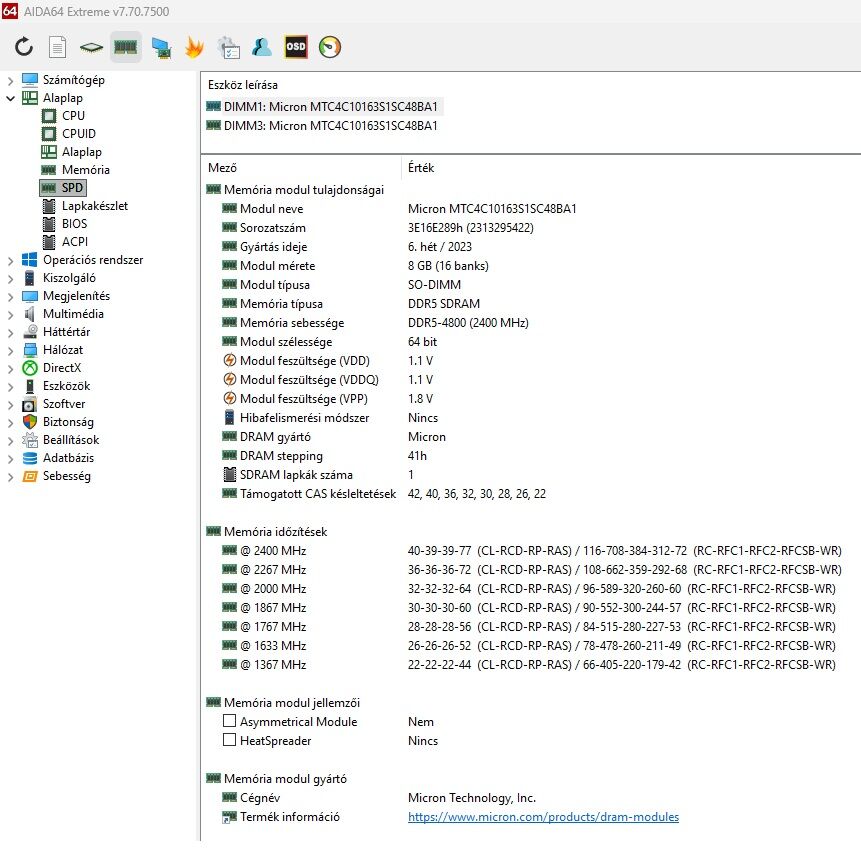Select the SPD tree item
The height and width of the screenshot is (858, 861).
click(63, 188)
